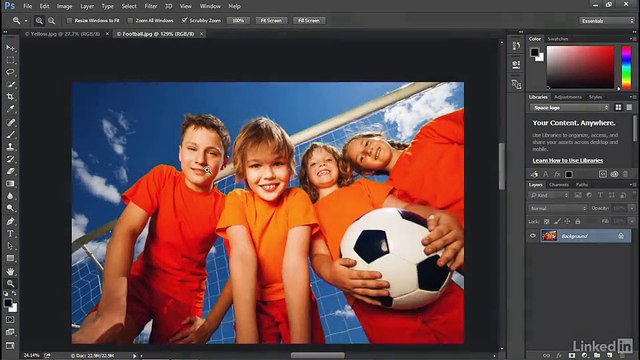Open the Essentials workspace dropdown
Viewport: 640px width, 360px height.
coord(607,21)
